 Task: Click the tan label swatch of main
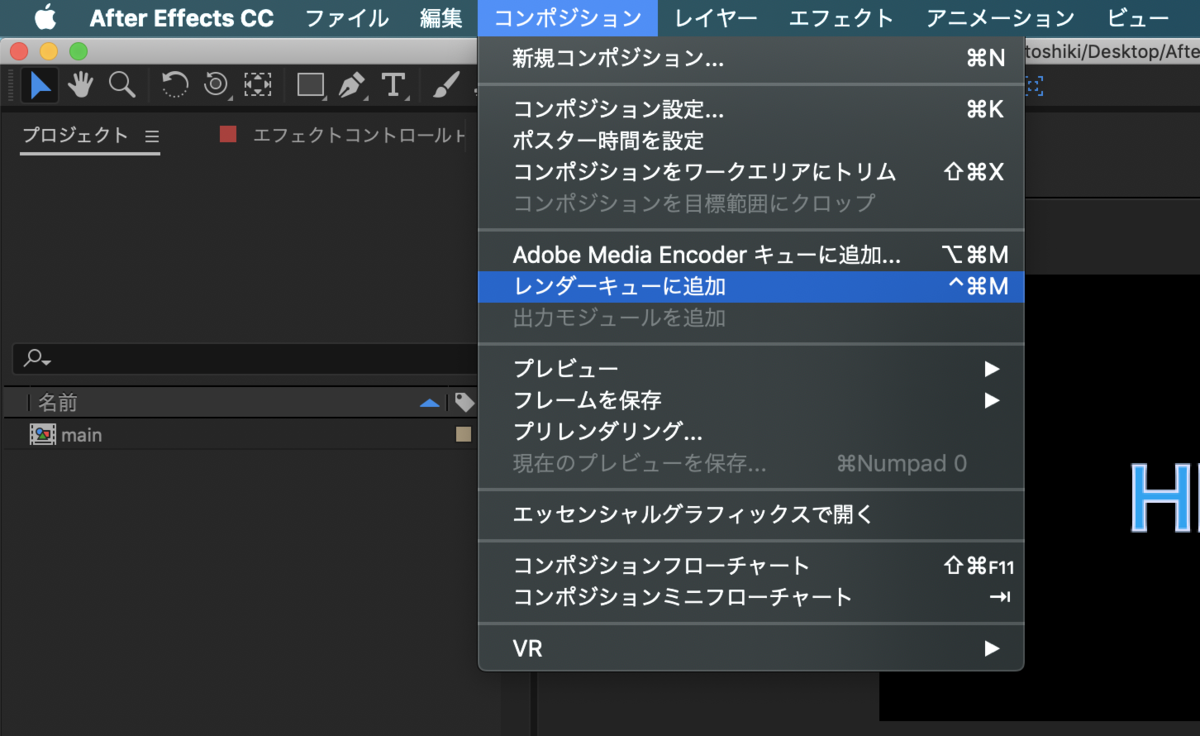(x=463, y=435)
